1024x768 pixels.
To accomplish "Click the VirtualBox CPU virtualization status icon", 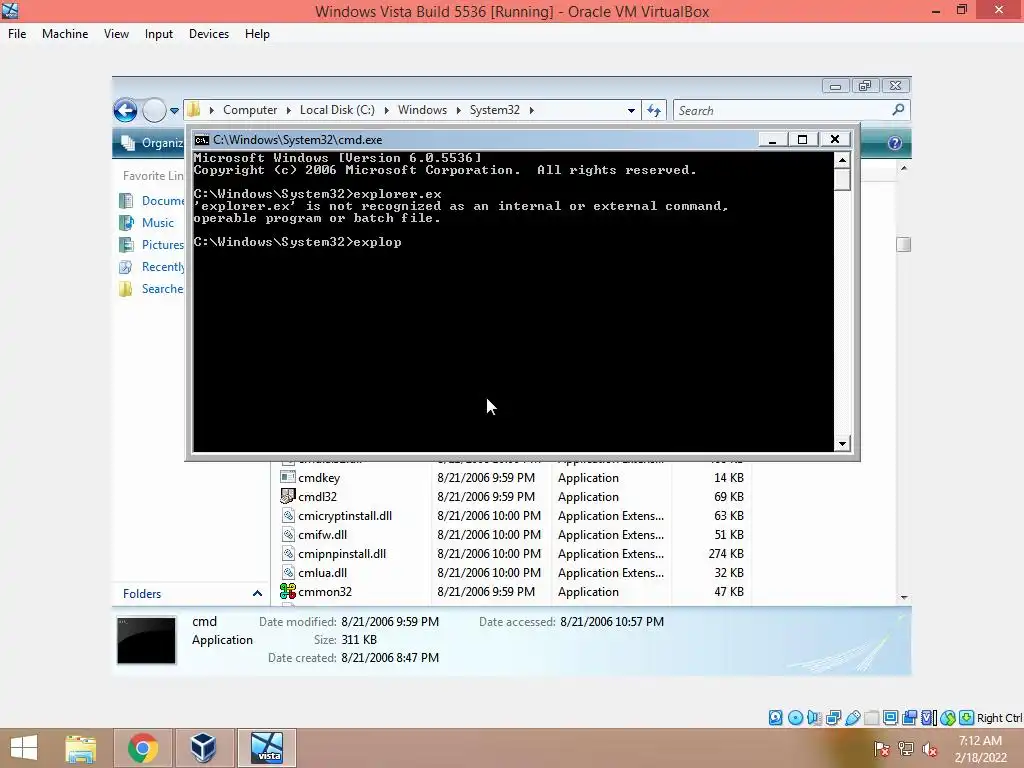I will [x=929, y=718].
